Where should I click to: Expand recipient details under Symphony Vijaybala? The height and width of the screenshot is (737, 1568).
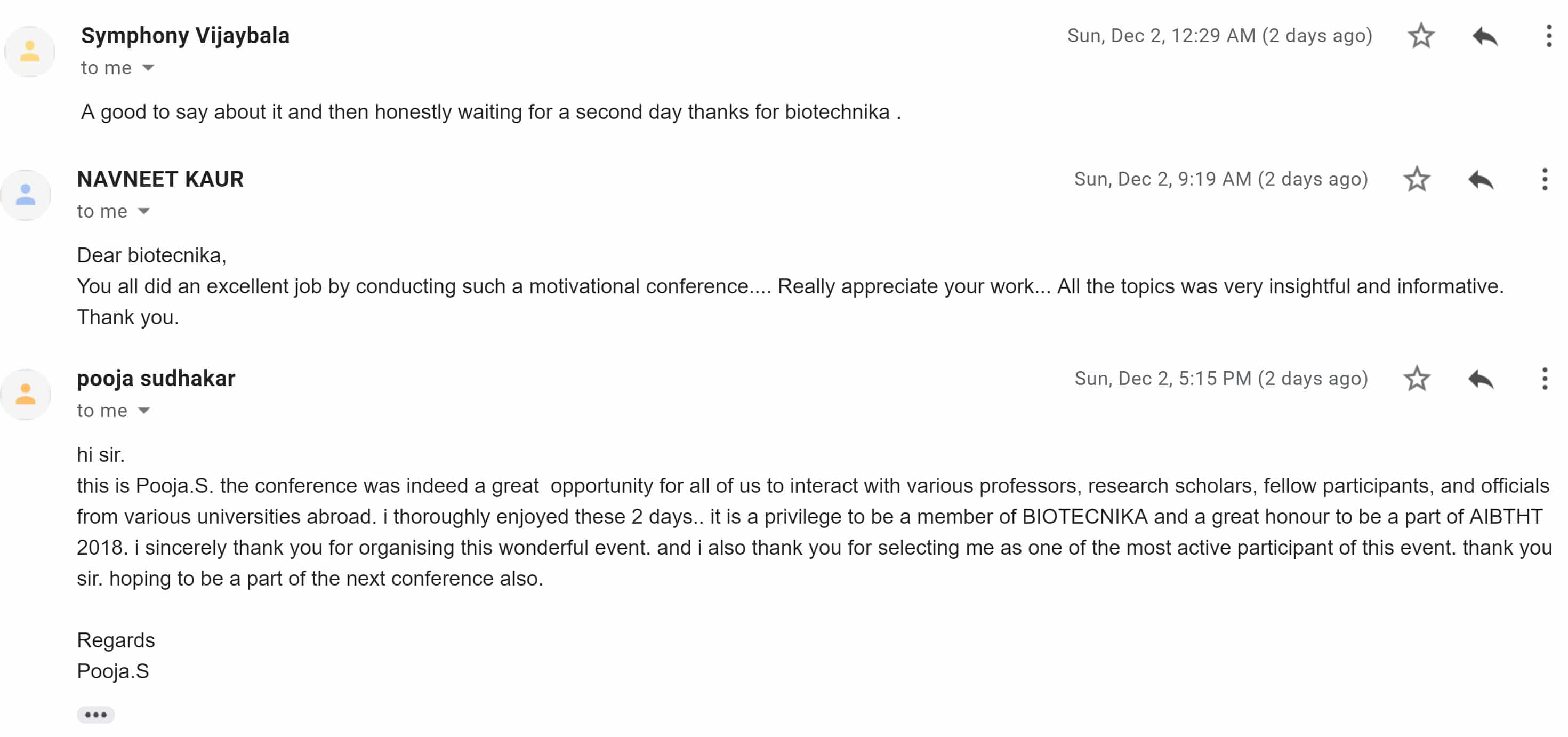(x=148, y=68)
